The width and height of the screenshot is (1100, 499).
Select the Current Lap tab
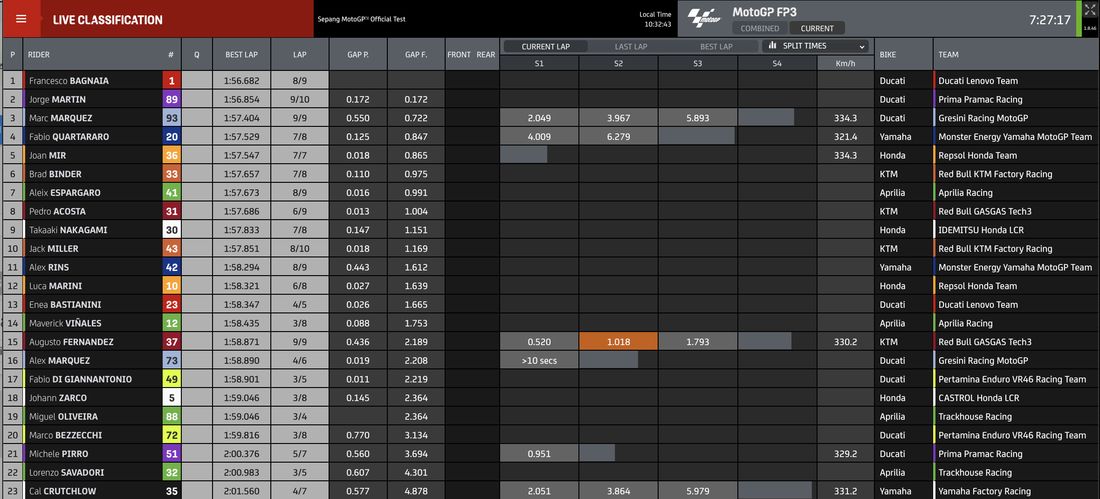point(545,46)
